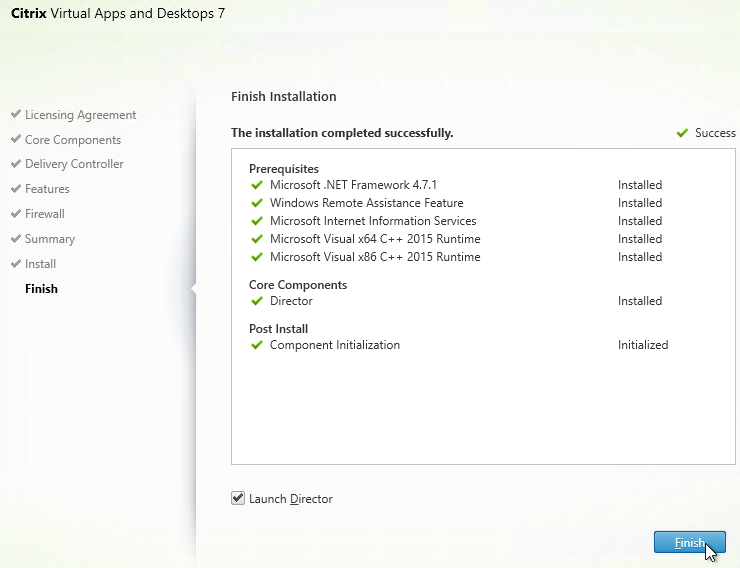Screen dimensions: 740x568
Task: Click the 'Initialized' status text
Action: 643,345
